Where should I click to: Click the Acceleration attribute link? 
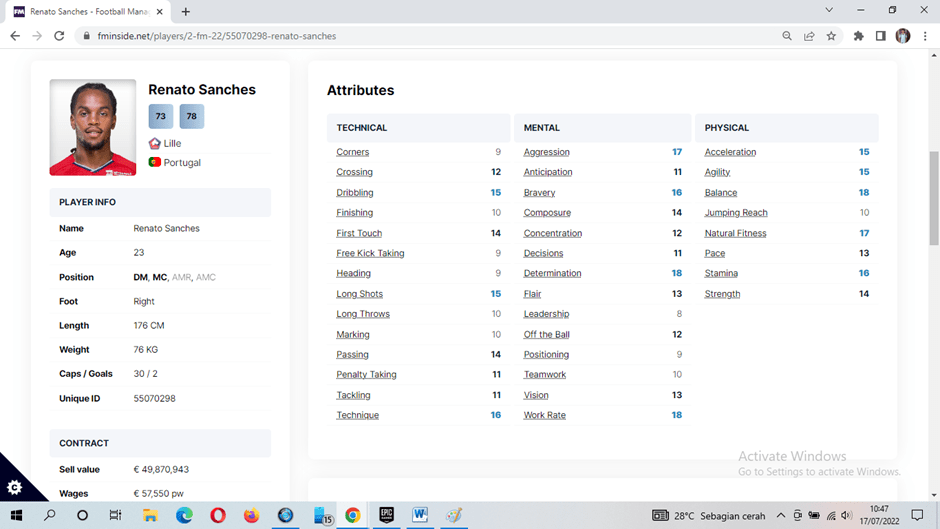730,152
